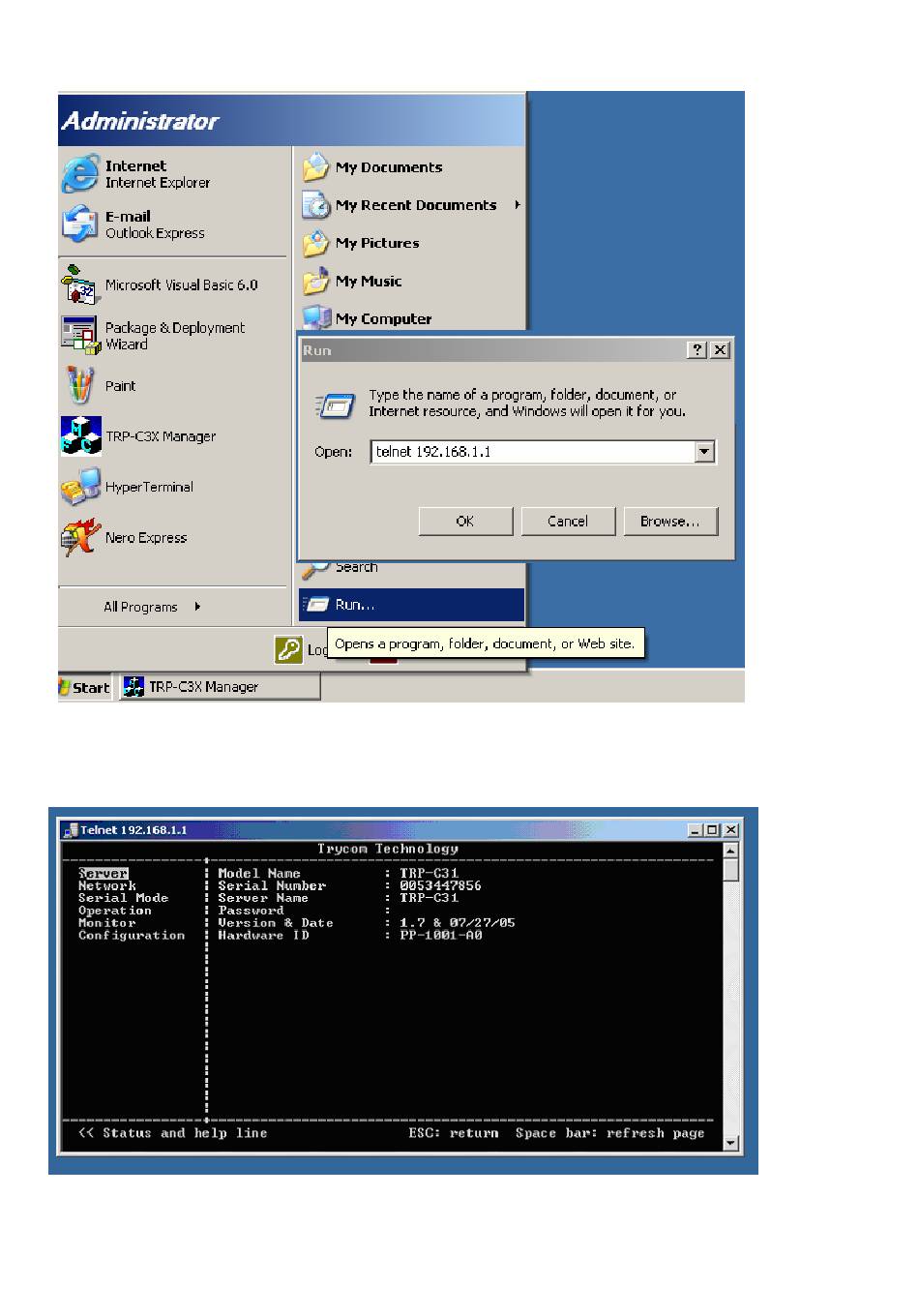This screenshot has width=919, height=1316.
Task: Minimize the Telnet 192.168.1.1 window
Action: 696,830
